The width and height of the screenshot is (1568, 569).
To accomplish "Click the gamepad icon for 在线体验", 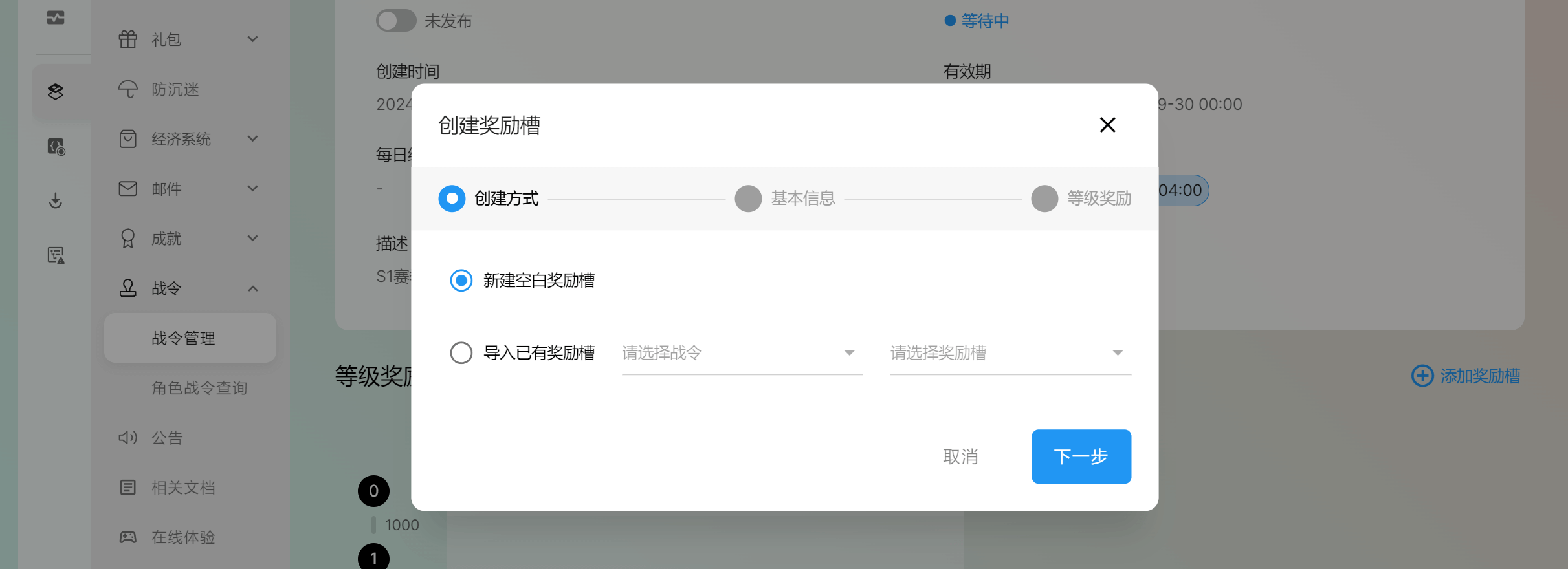I will coord(128,537).
